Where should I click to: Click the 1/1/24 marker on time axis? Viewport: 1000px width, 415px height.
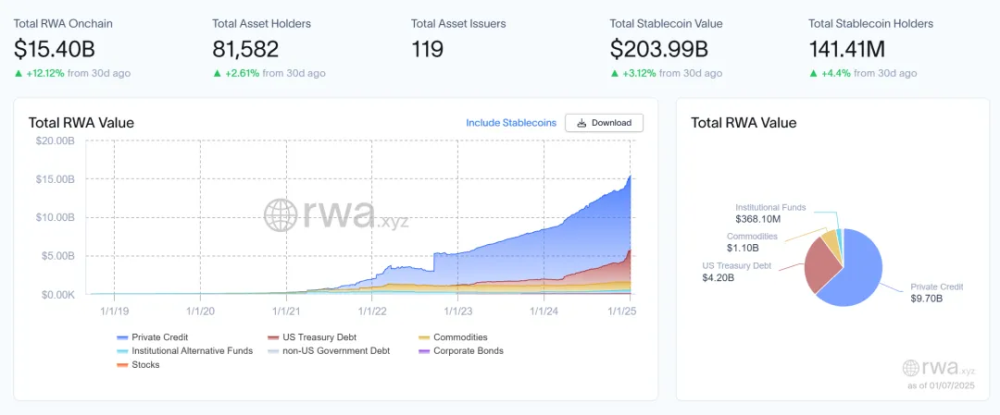[543, 311]
